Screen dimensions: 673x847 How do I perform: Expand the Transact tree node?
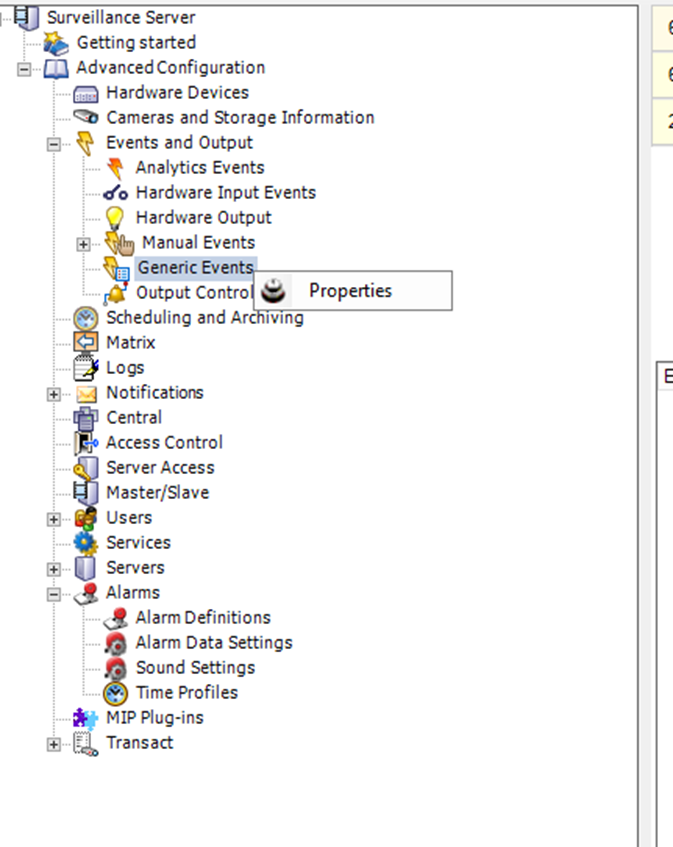coord(54,744)
